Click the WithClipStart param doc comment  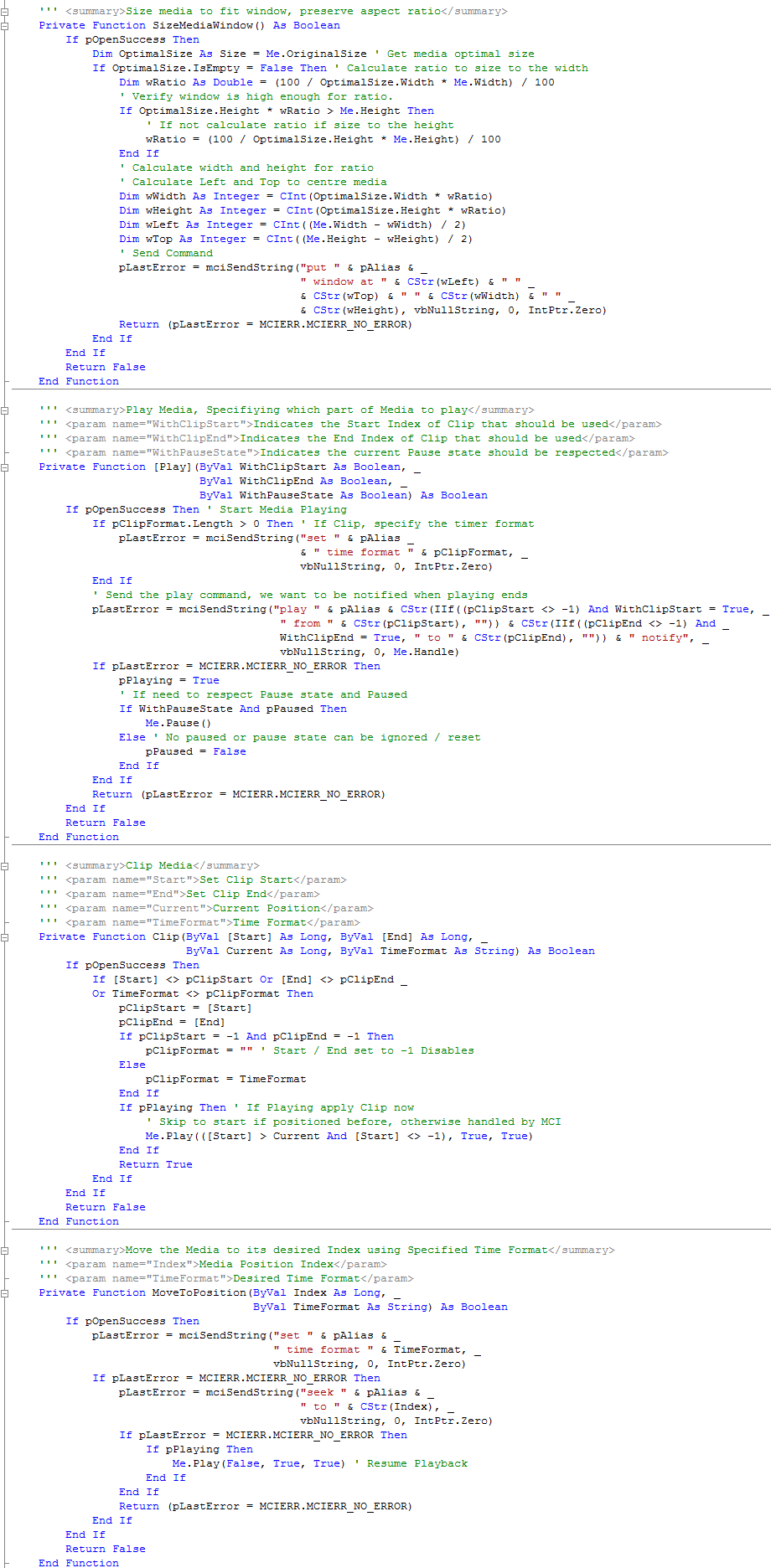350,425
